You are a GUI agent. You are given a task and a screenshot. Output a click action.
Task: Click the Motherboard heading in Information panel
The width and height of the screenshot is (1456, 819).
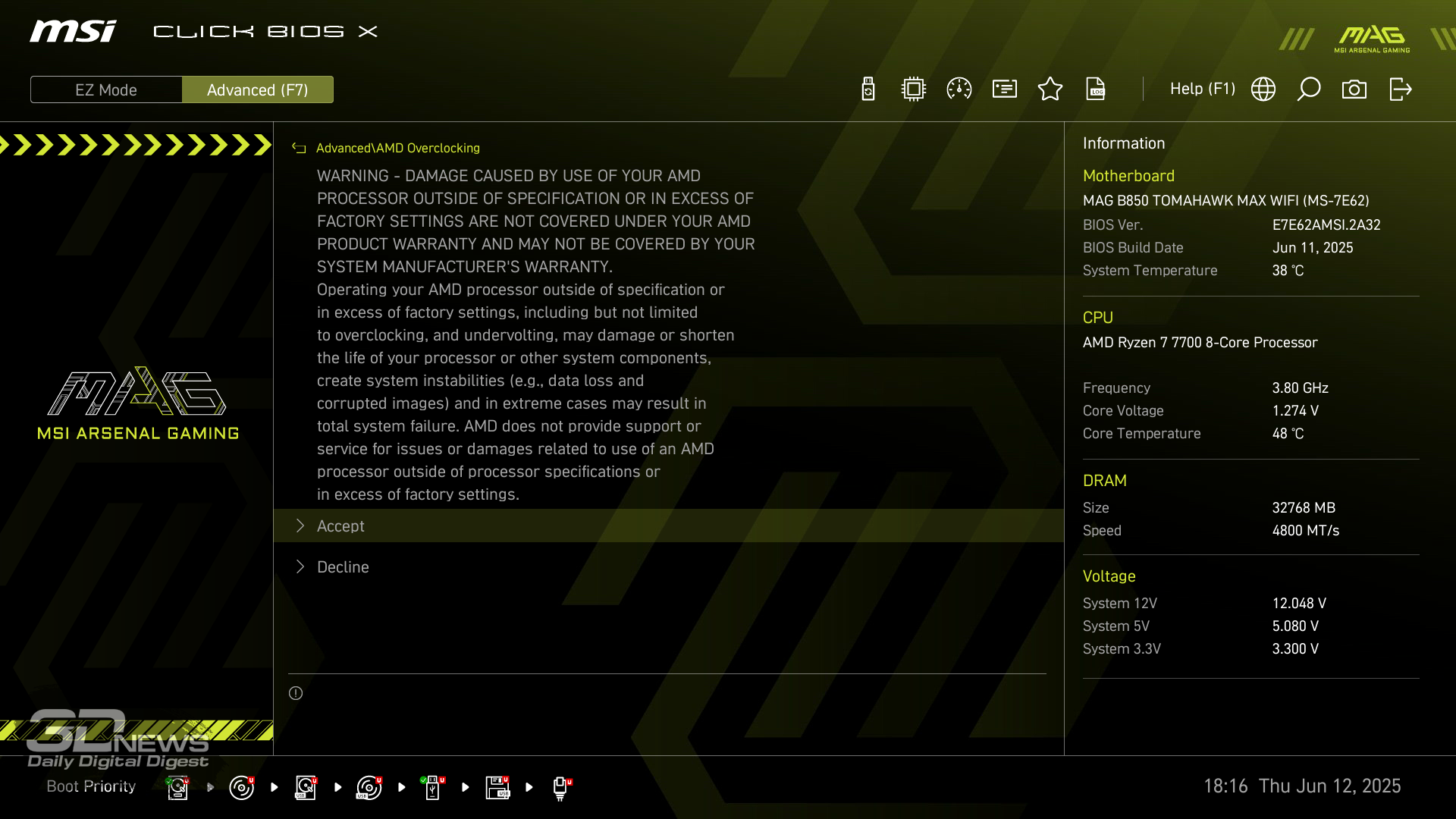tap(1128, 175)
